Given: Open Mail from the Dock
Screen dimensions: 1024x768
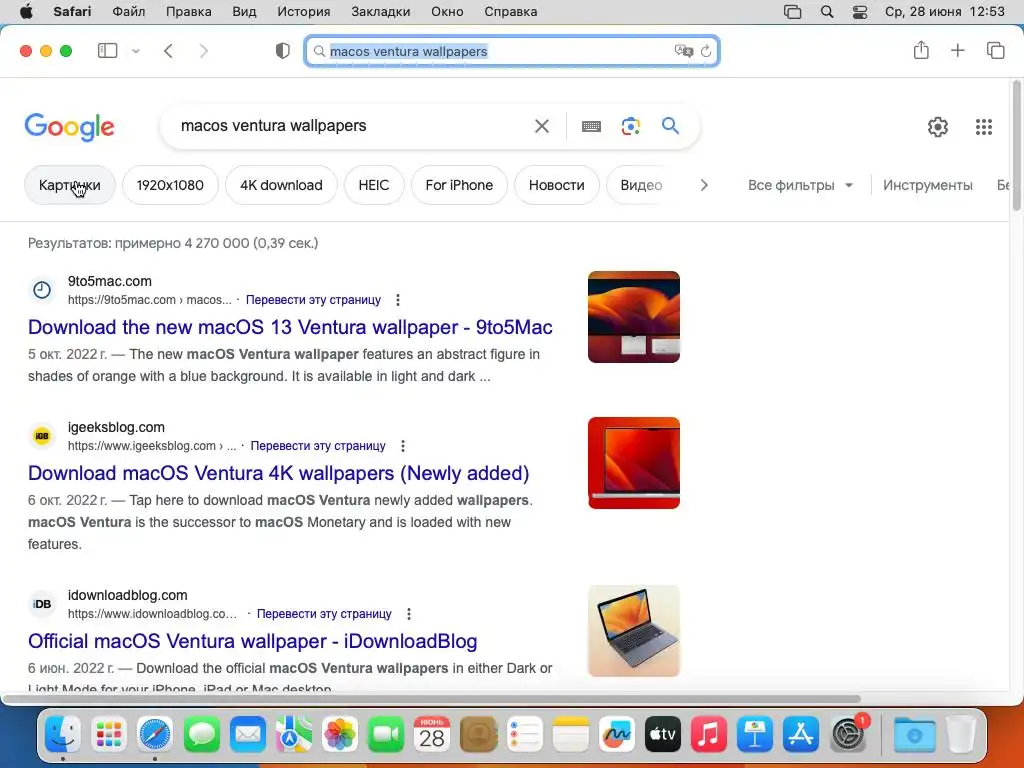Looking at the screenshot, I should 248,735.
